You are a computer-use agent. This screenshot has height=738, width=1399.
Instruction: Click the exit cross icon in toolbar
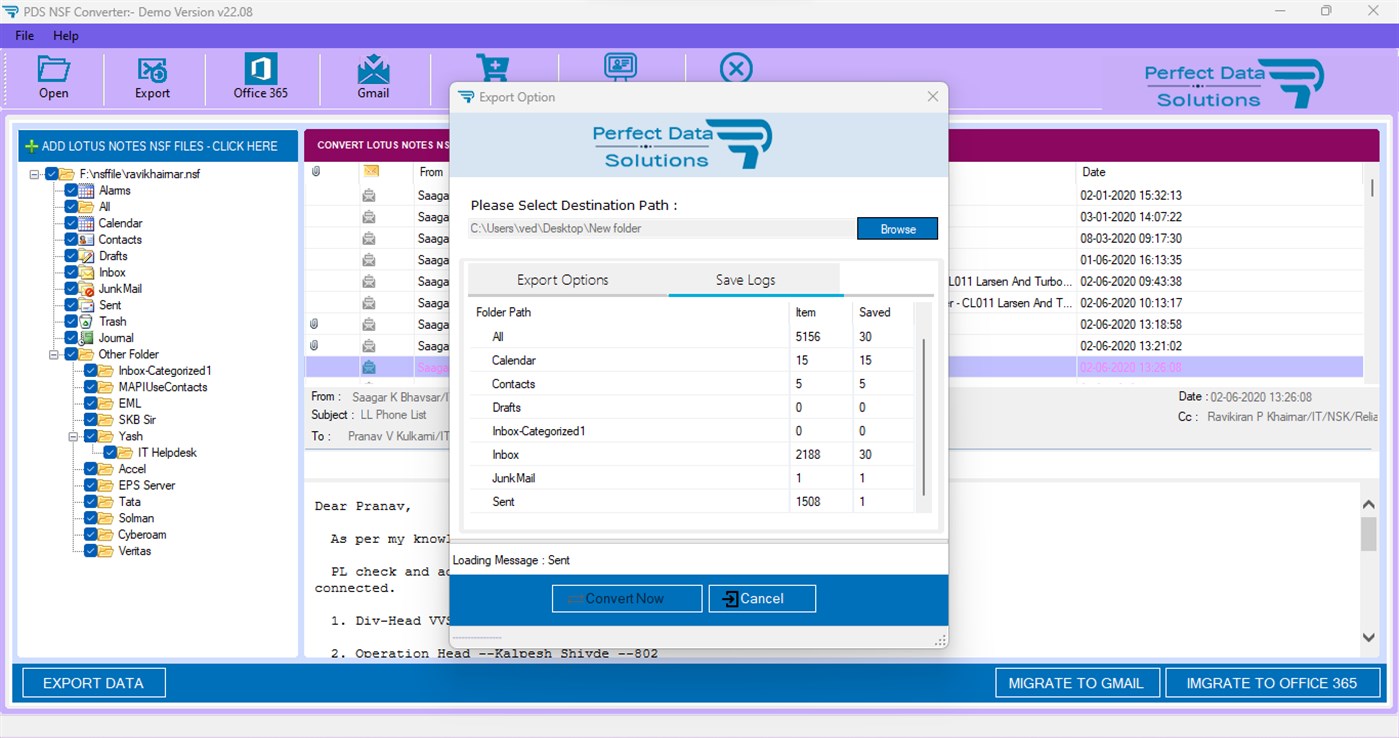[x=736, y=68]
